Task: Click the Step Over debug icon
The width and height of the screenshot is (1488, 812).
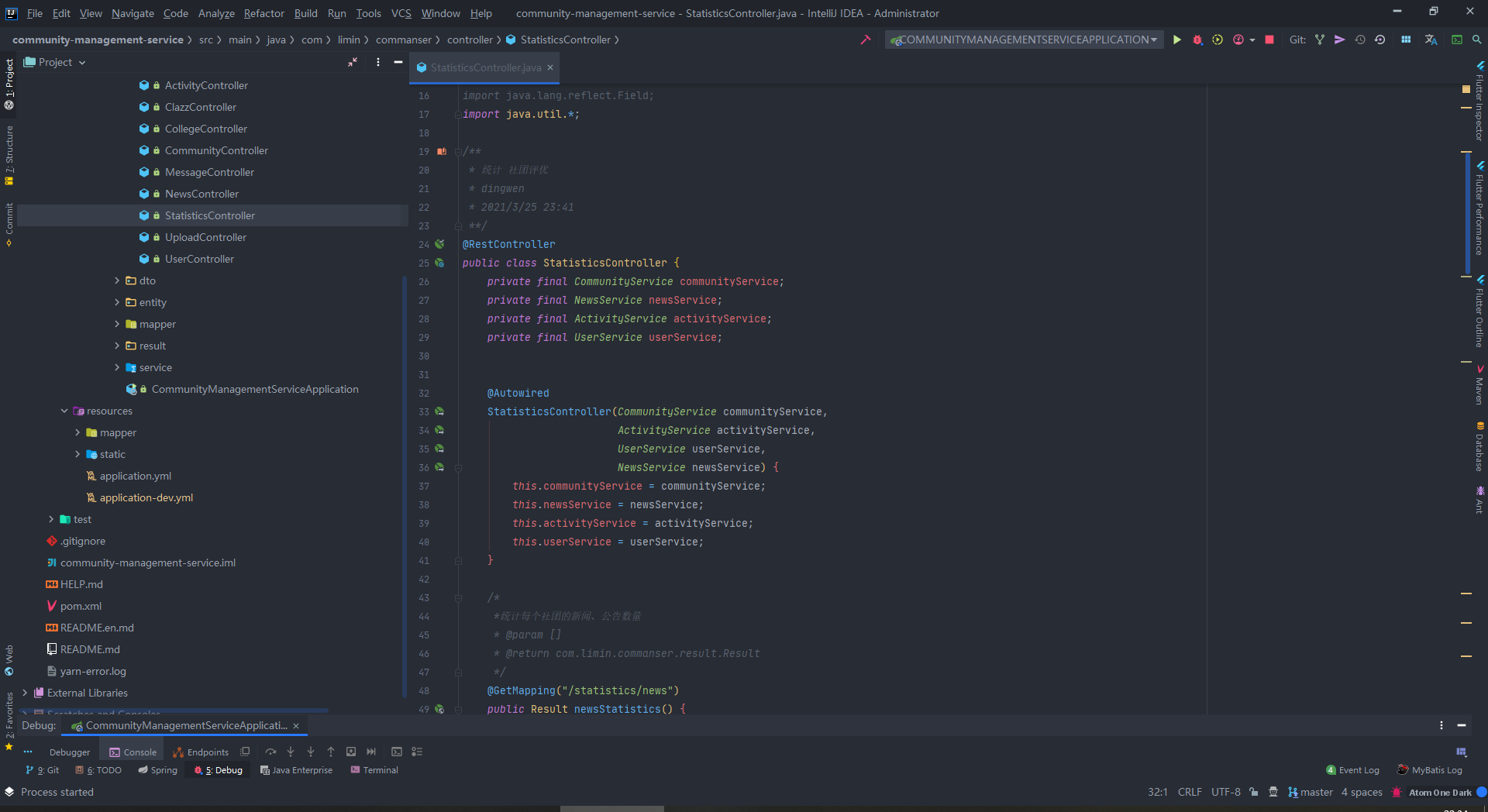Action: [x=270, y=752]
